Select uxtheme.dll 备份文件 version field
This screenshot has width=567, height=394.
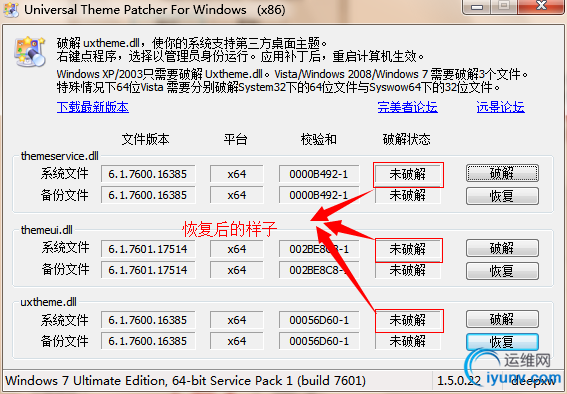(x=148, y=341)
